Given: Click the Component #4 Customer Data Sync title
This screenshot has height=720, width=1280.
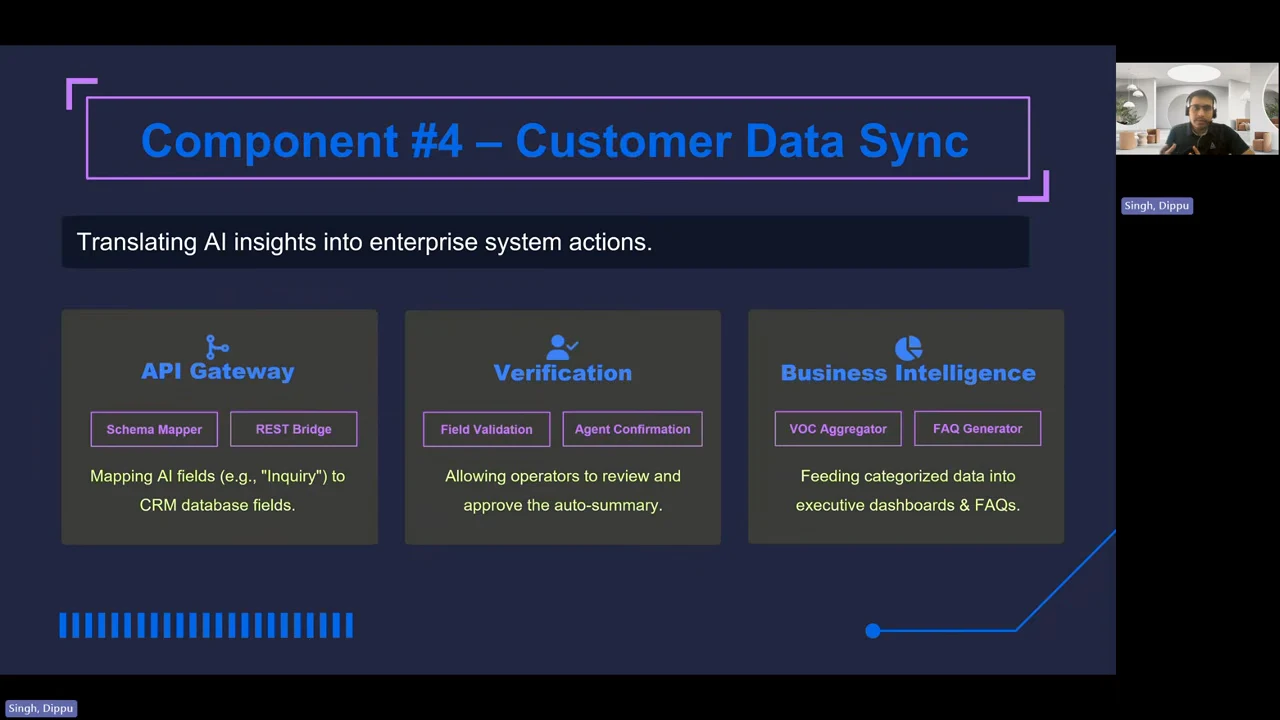Looking at the screenshot, I should [555, 141].
